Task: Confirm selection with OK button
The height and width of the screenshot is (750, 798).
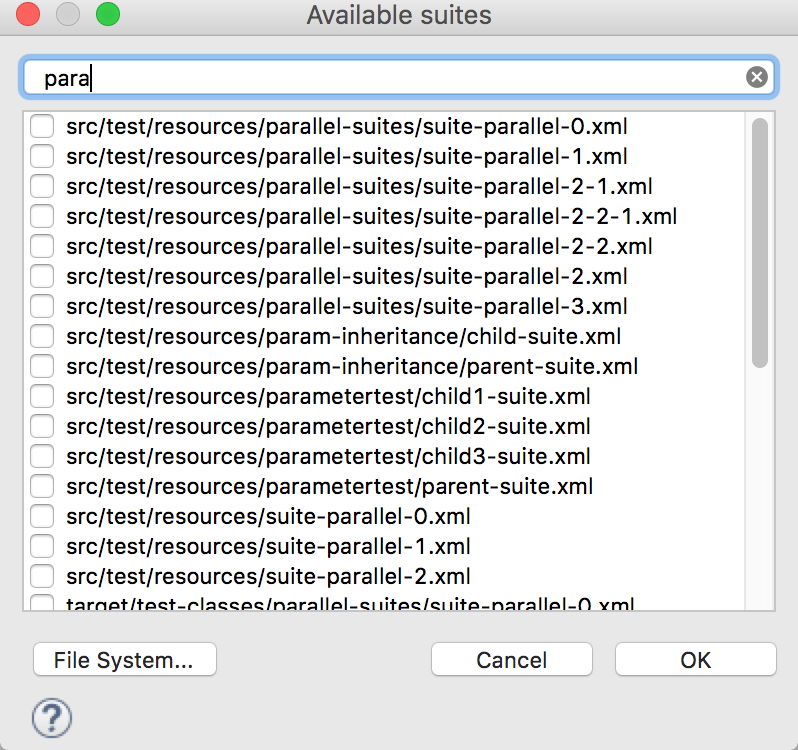Action: 695,660
